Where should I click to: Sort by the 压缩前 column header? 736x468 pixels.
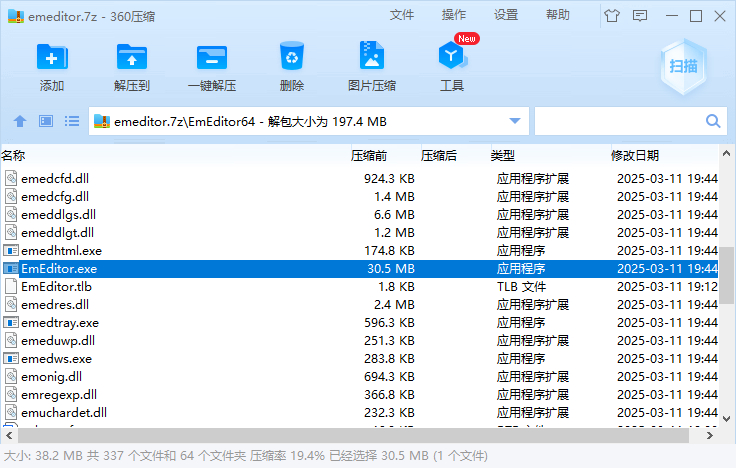pos(369,155)
